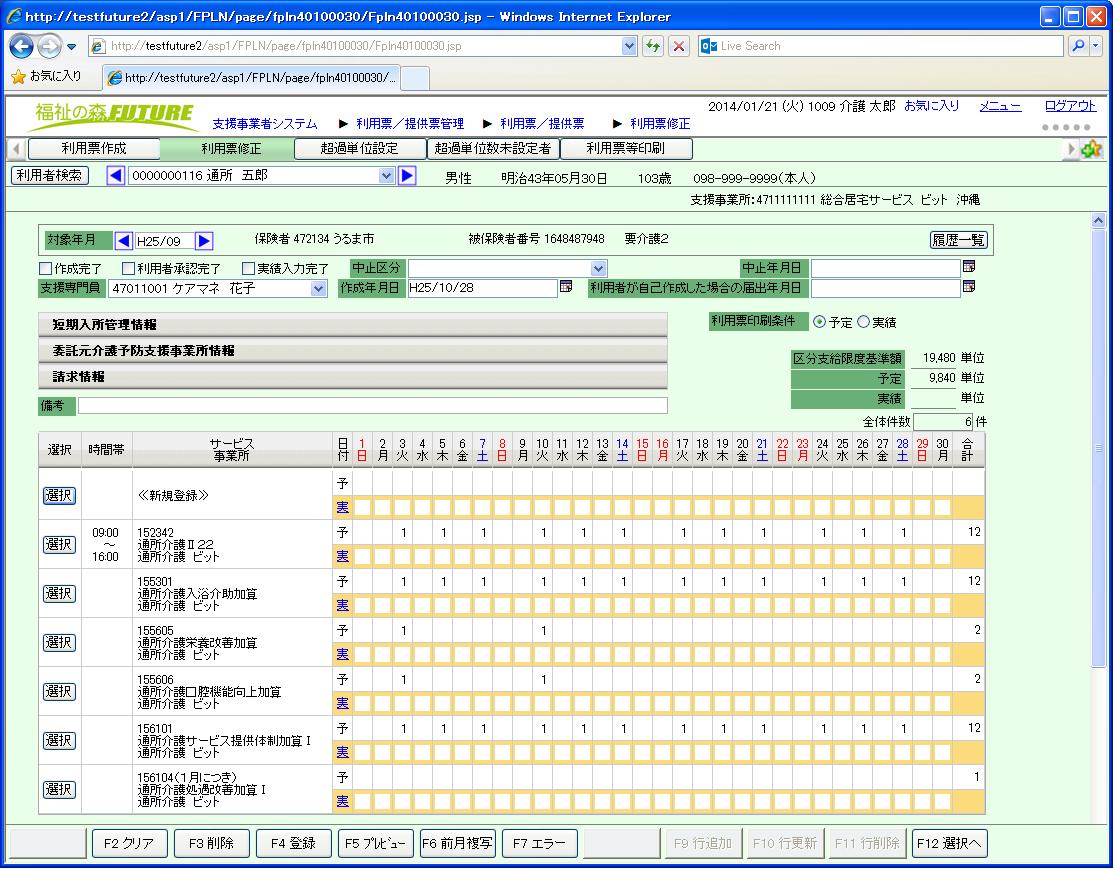Click the お気に入り link near the user name
1115x869 pixels.
pyautogui.click(x=932, y=106)
